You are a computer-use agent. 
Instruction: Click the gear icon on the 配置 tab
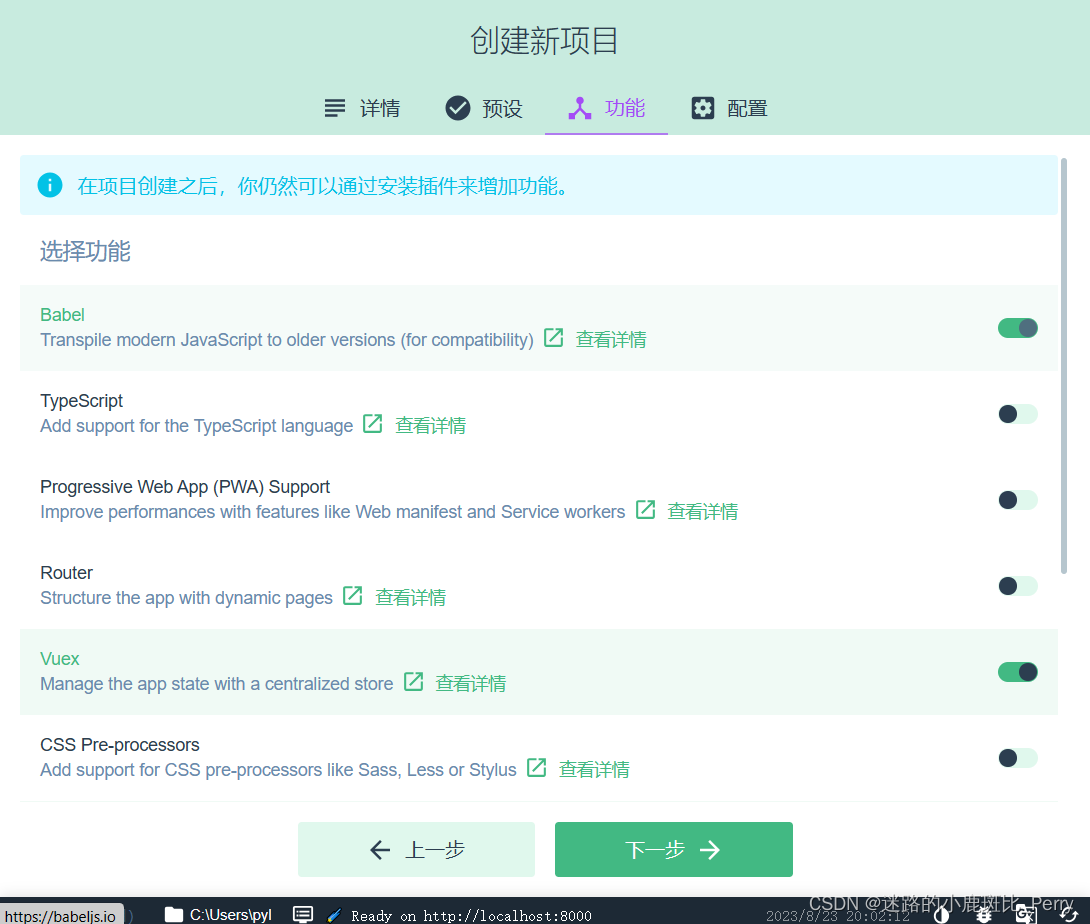pos(703,107)
